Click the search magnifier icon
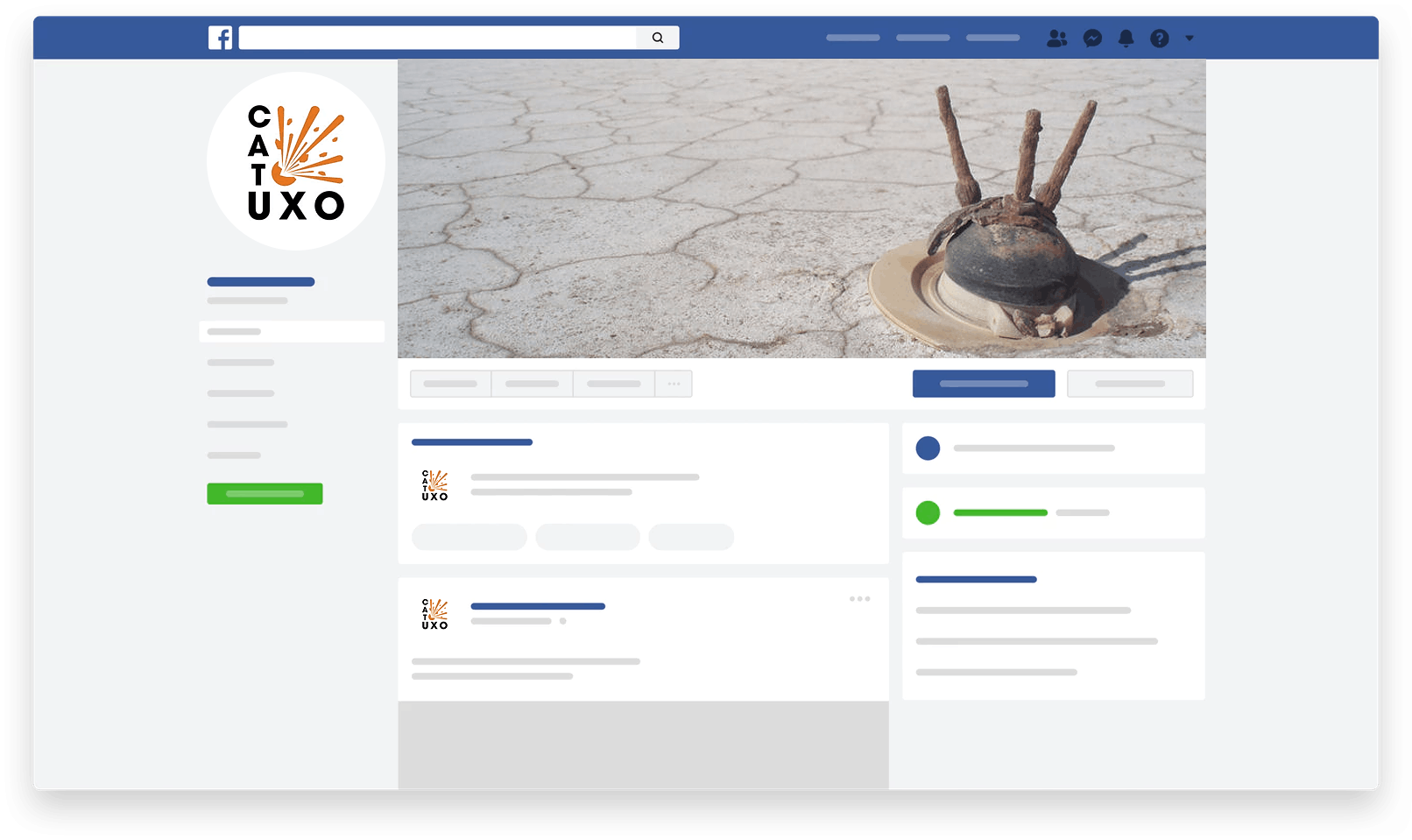1412x840 pixels. (x=658, y=38)
